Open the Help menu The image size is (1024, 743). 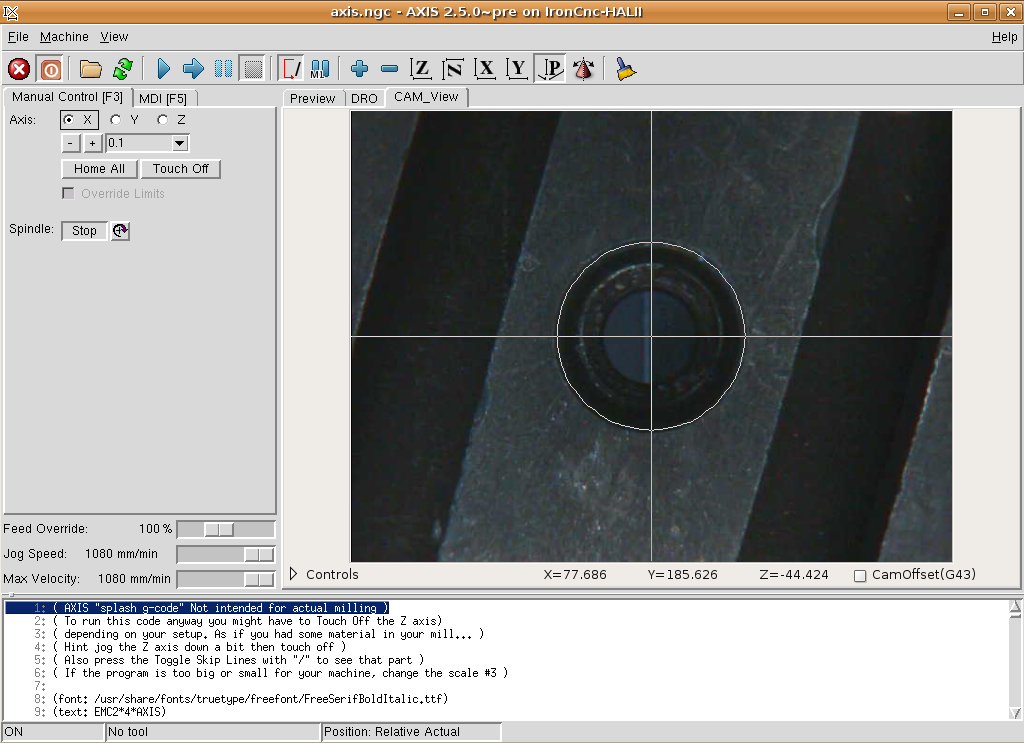click(1004, 37)
